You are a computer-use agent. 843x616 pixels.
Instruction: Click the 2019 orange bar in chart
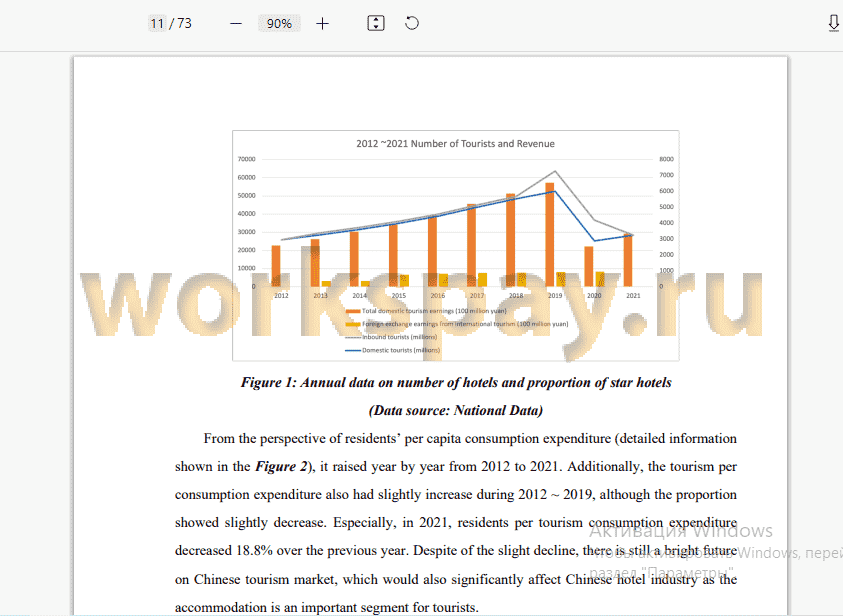tap(549, 234)
